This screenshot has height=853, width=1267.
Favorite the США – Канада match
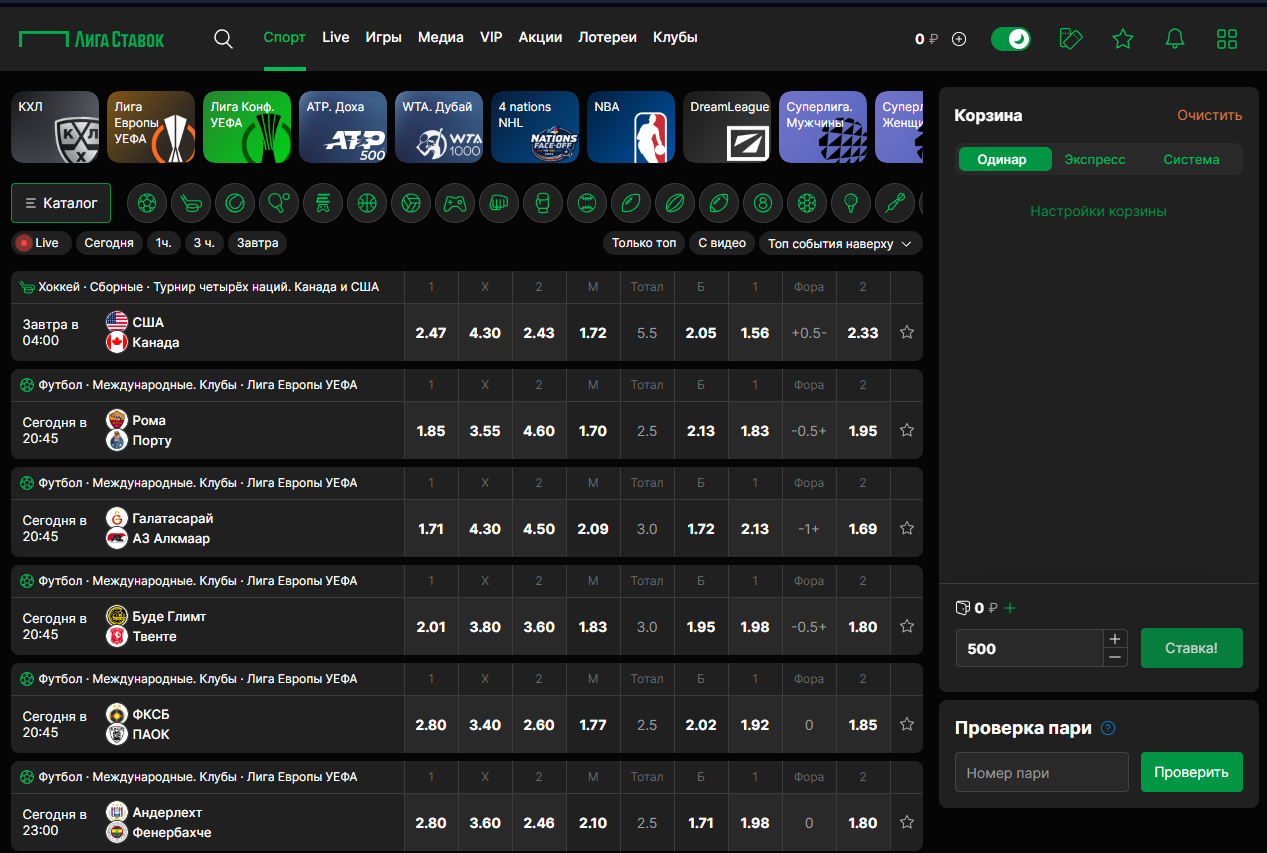click(x=907, y=332)
